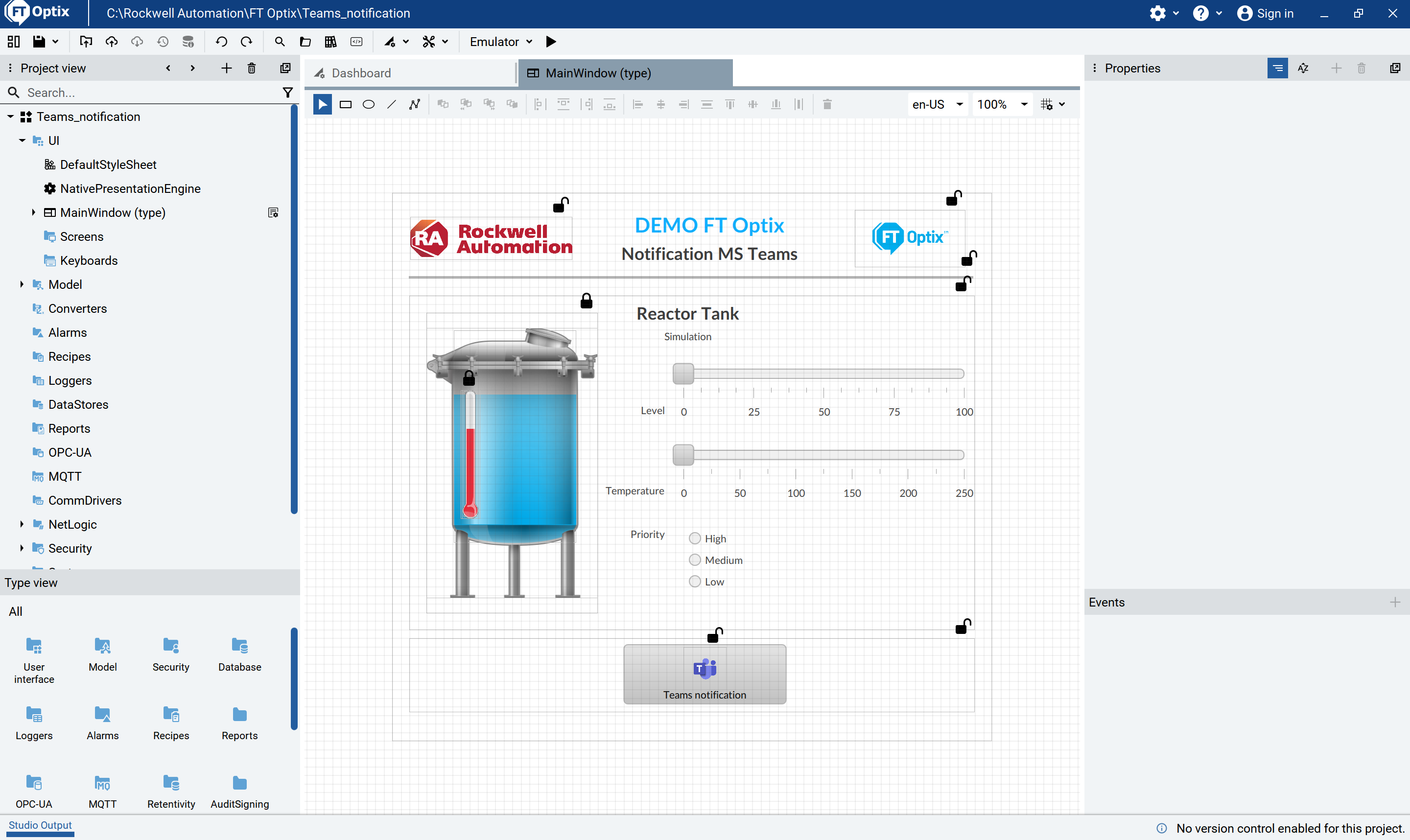Click the Level slider handle
Image resolution: width=1410 pixels, height=840 pixels.
coord(683,374)
